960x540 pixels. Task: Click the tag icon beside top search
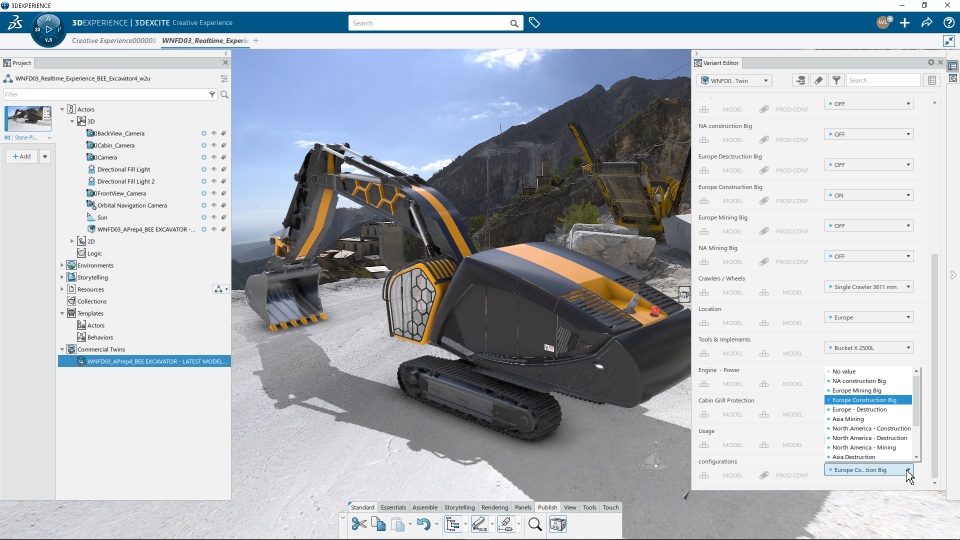534,23
